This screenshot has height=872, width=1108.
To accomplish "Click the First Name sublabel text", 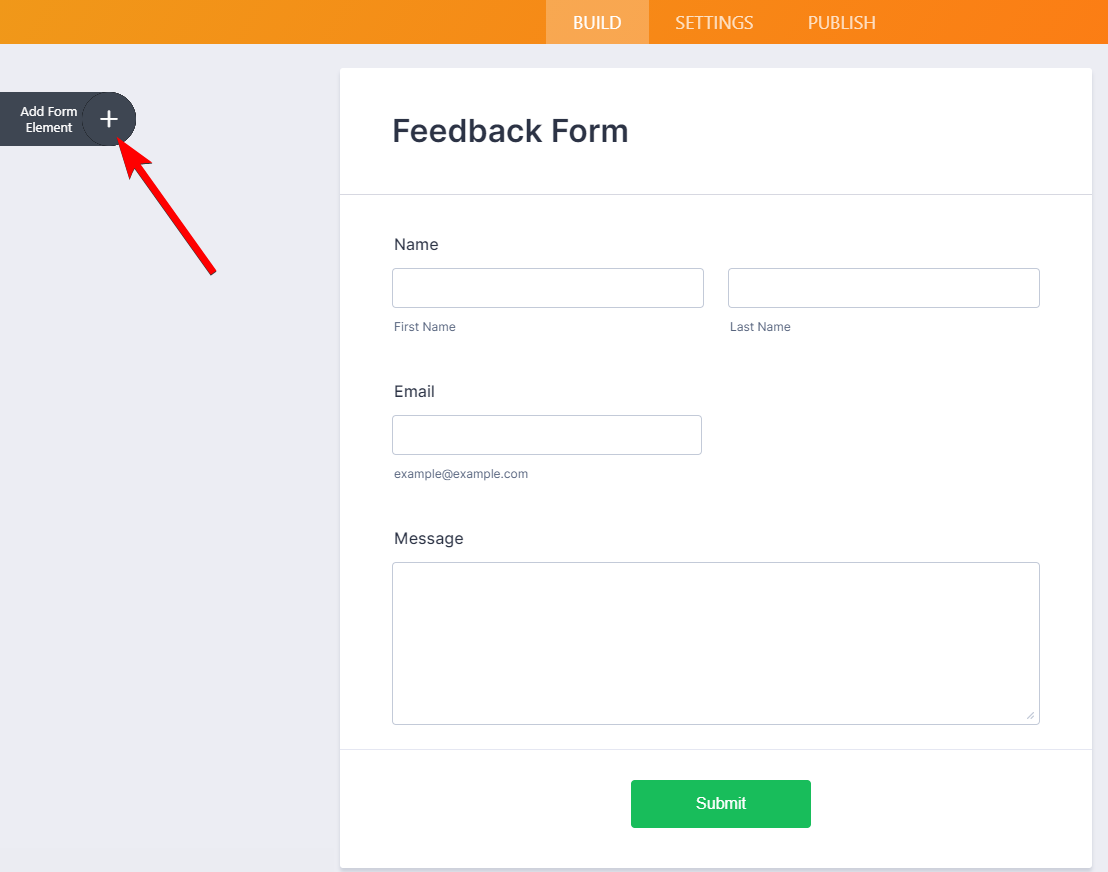I will pos(425,327).
